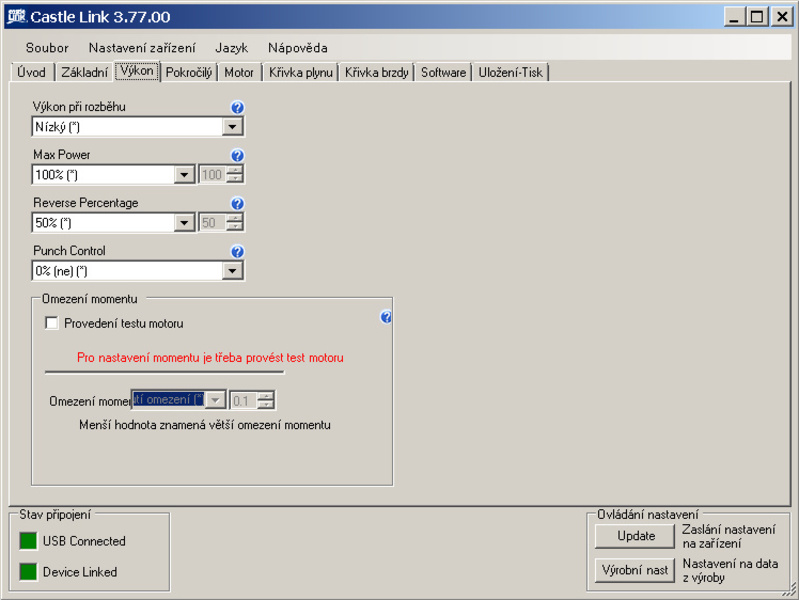
Task: Open the Křivka plynu tab
Action: pyautogui.click(x=301, y=72)
